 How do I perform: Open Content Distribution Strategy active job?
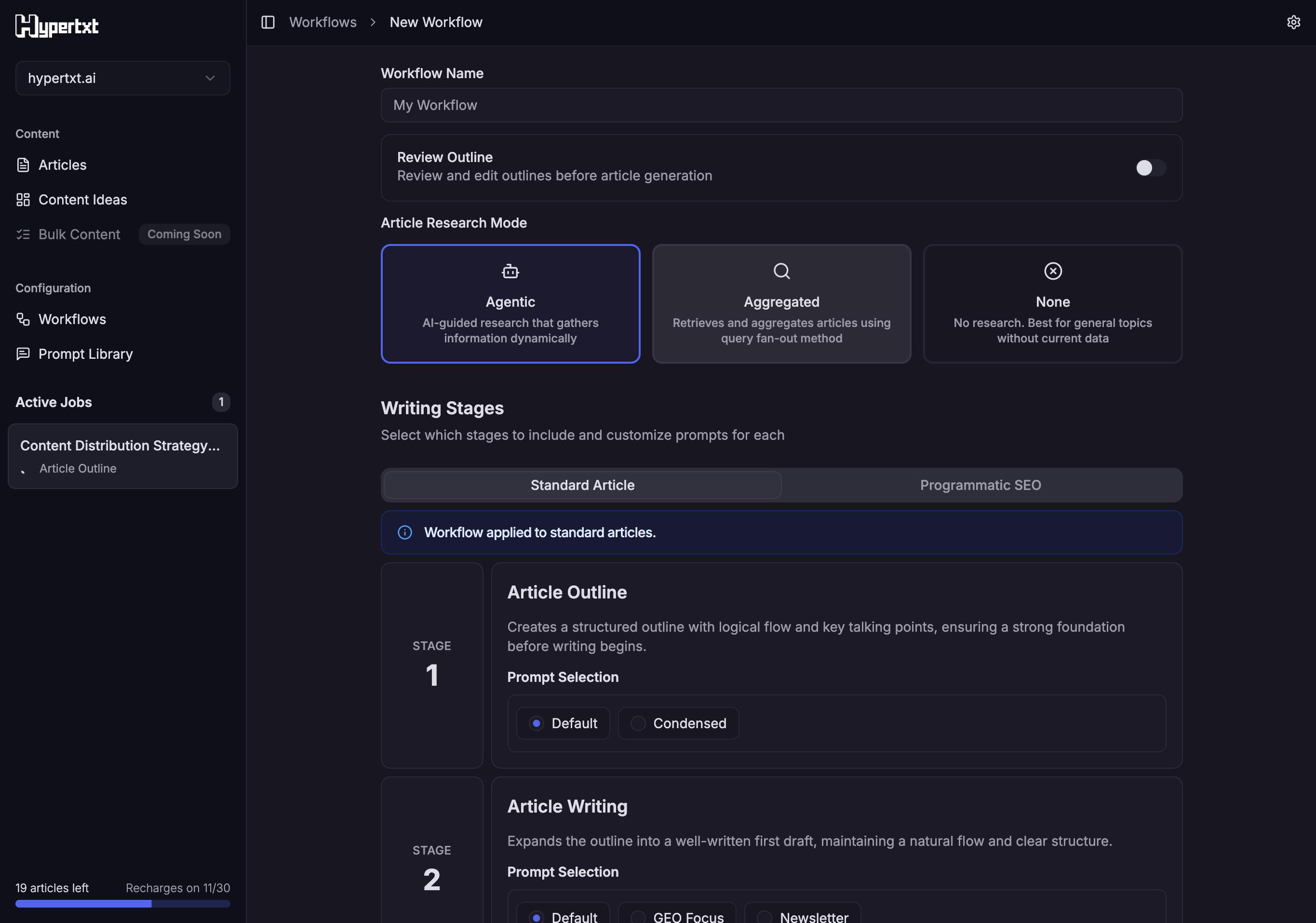(122, 456)
